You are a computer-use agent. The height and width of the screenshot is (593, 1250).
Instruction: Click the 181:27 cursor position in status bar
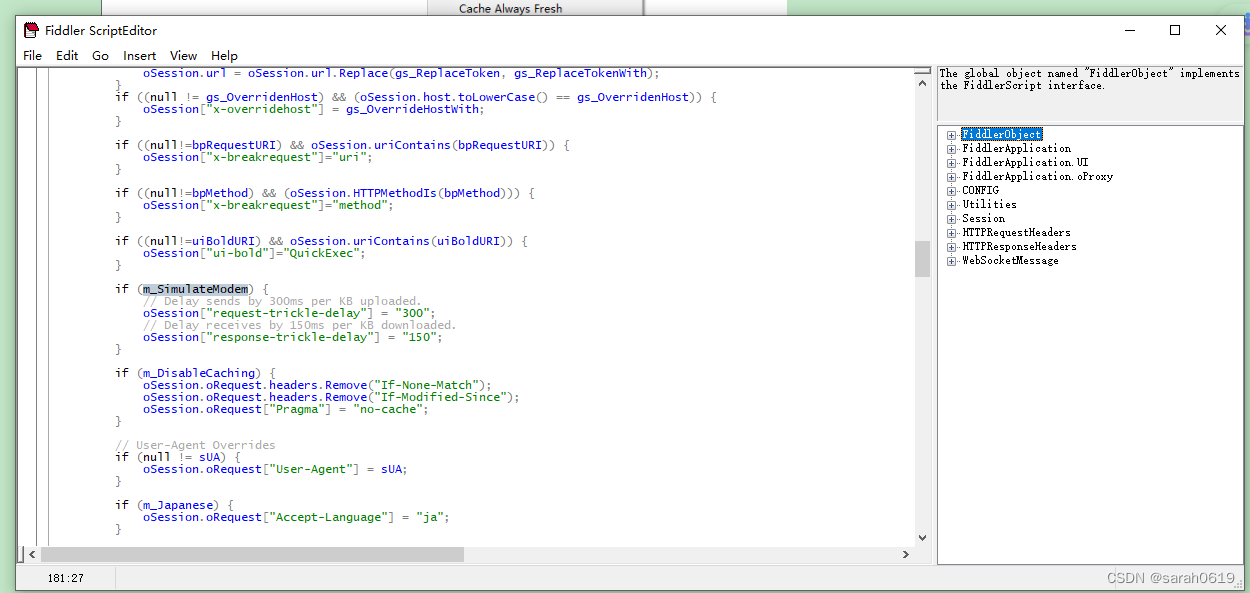click(x=66, y=578)
